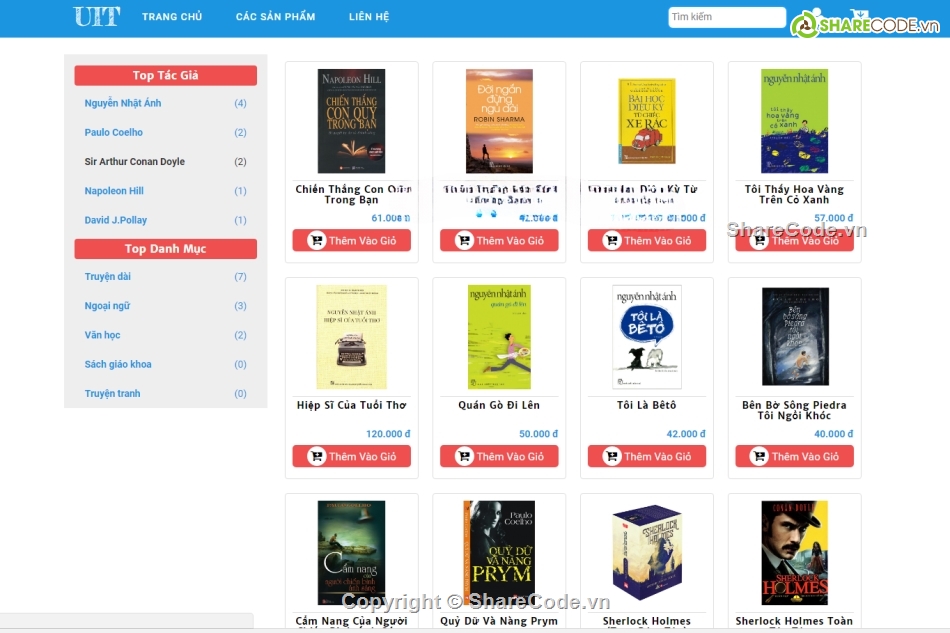Open the TRANG CHỦ menu item

pos(172,17)
